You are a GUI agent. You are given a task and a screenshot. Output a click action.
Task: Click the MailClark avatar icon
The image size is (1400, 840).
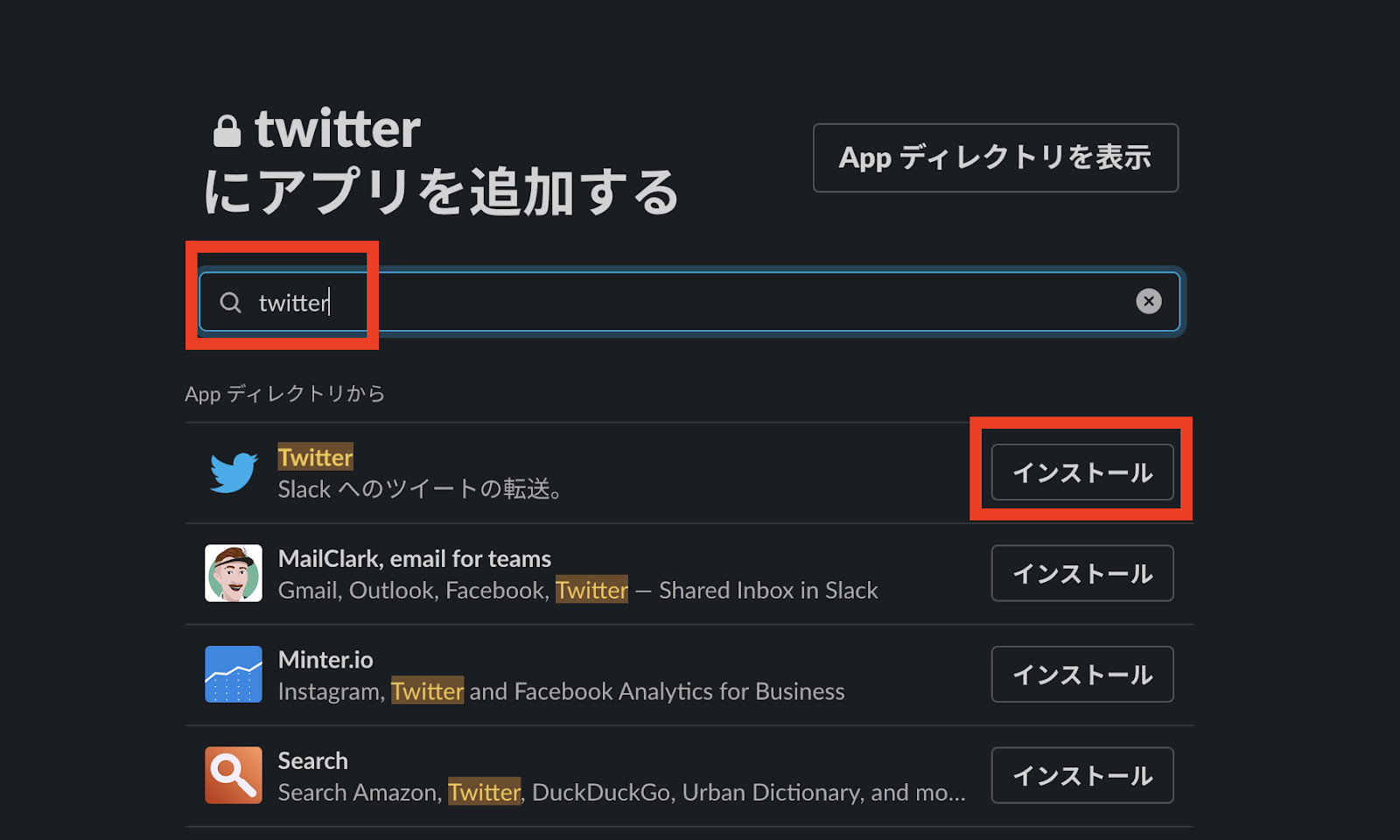pyautogui.click(x=234, y=573)
